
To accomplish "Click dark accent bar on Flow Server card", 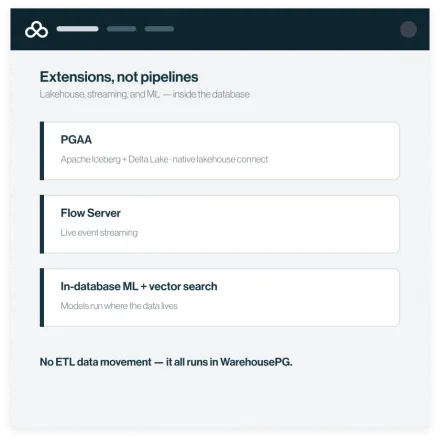I will [x=42, y=224].
